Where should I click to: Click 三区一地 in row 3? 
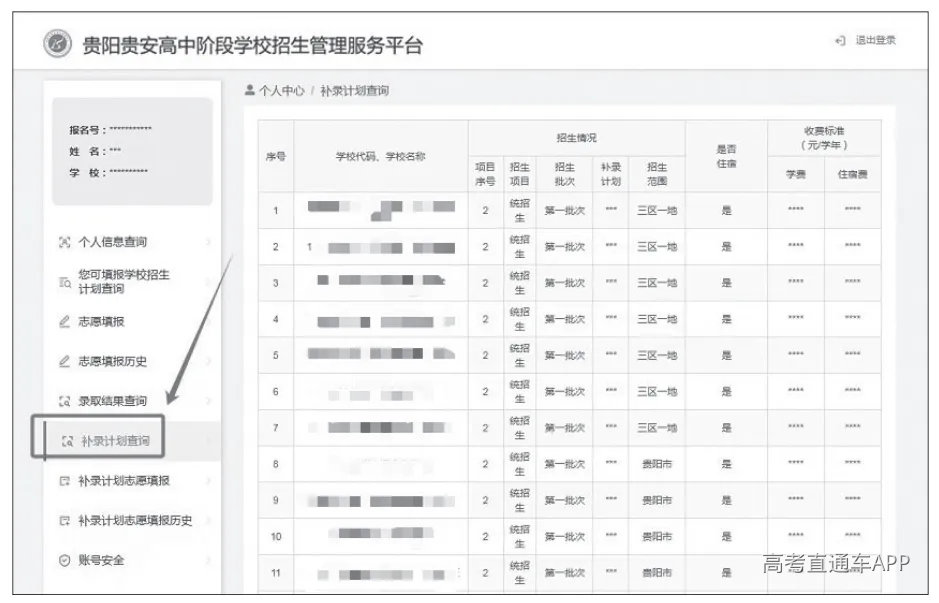tap(656, 283)
